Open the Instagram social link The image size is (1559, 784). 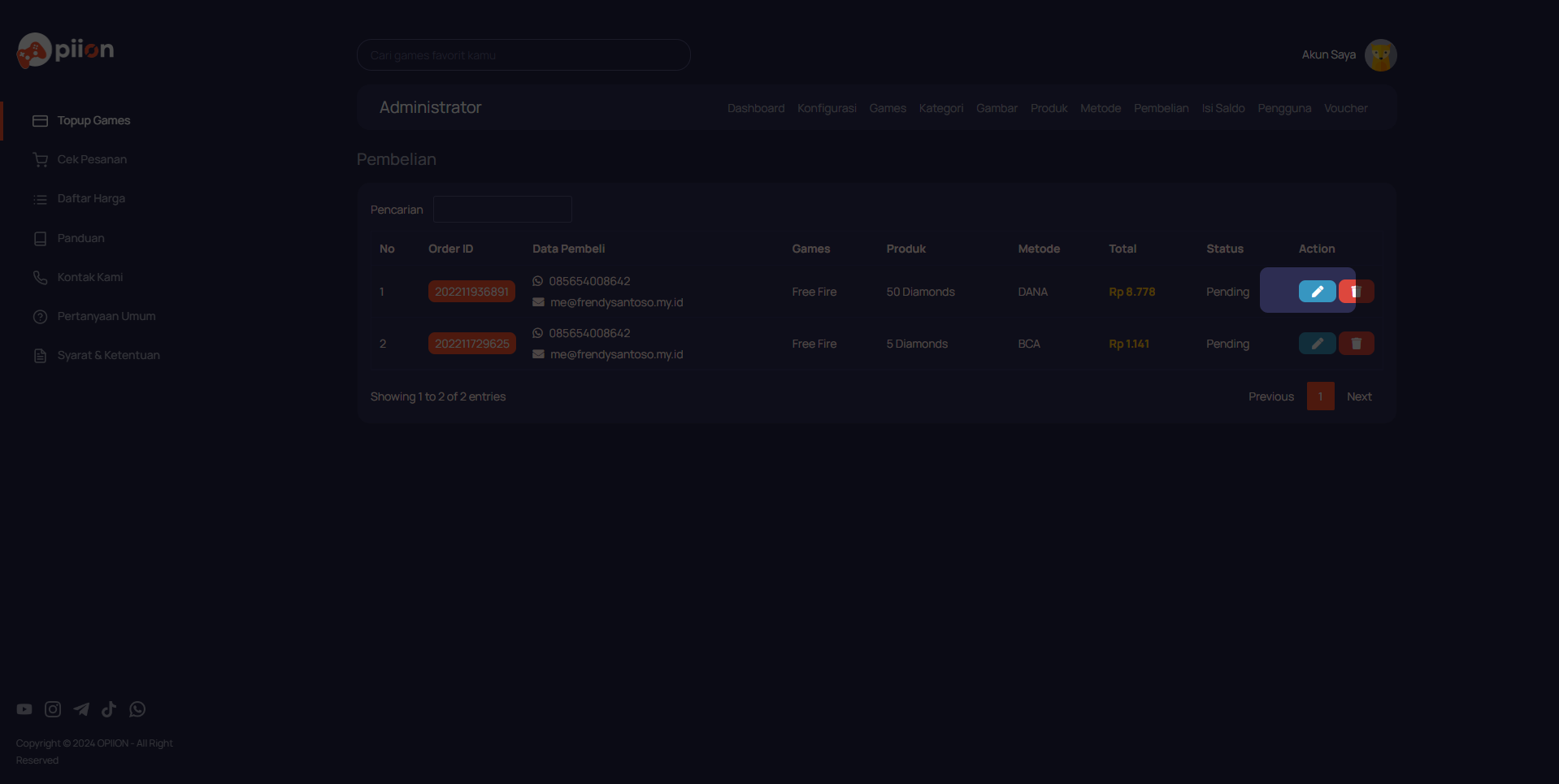[53, 709]
